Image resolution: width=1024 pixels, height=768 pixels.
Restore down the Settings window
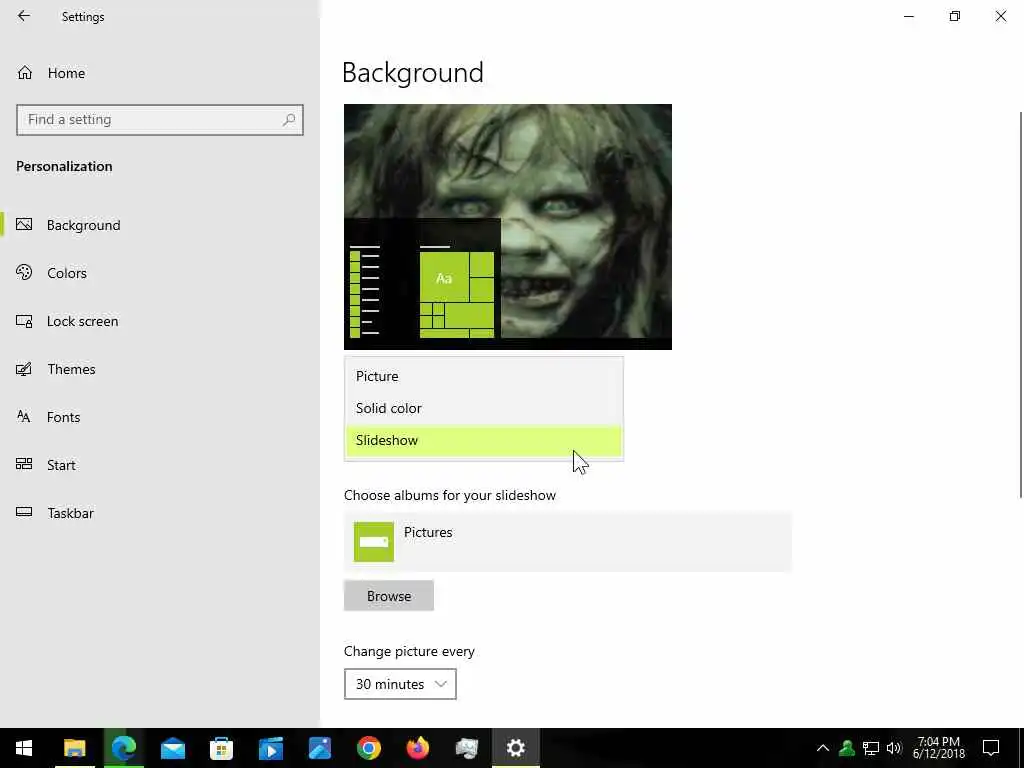coord(955,16)
